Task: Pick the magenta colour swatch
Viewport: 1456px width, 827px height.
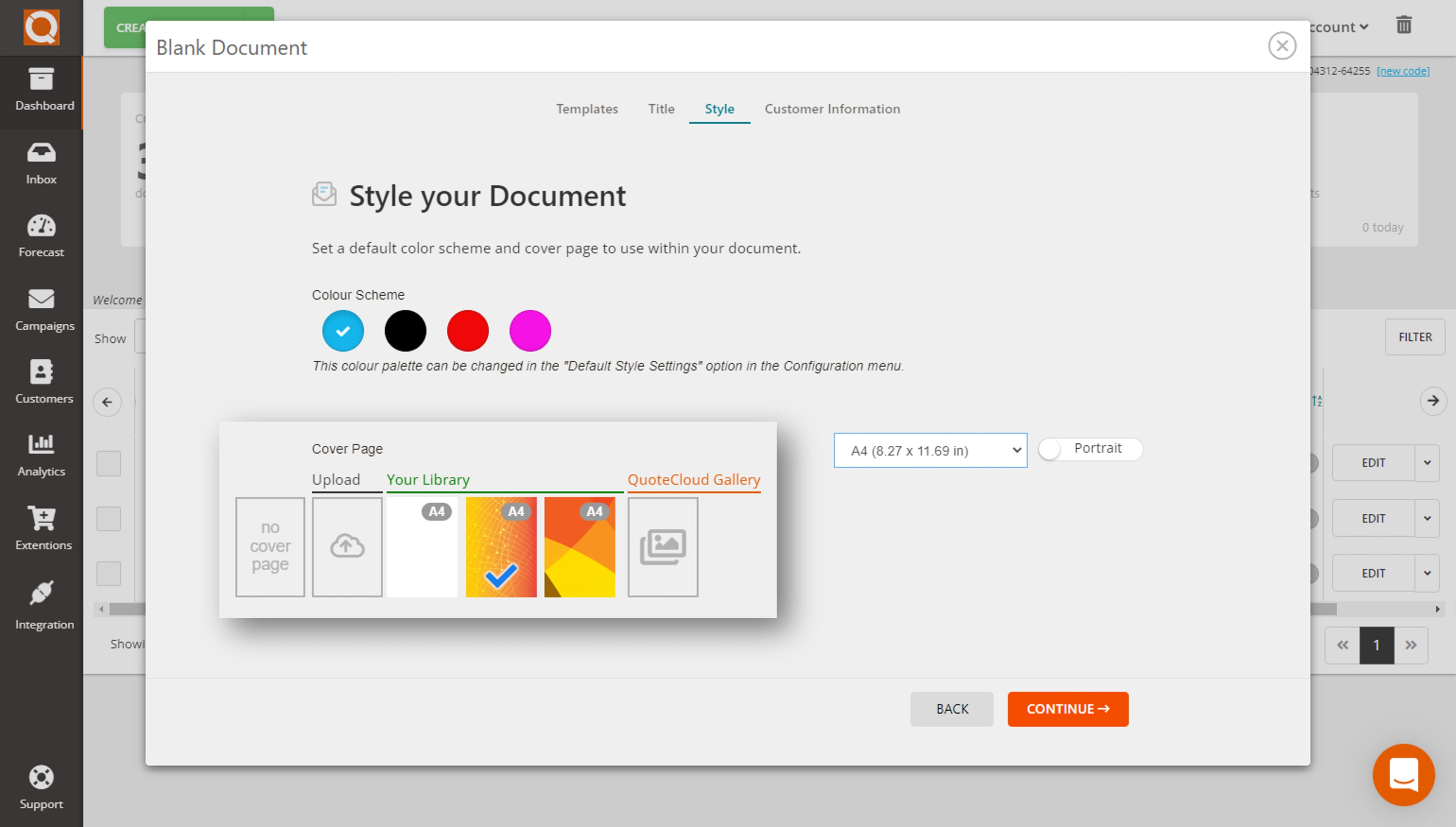Action: [529, 330]
